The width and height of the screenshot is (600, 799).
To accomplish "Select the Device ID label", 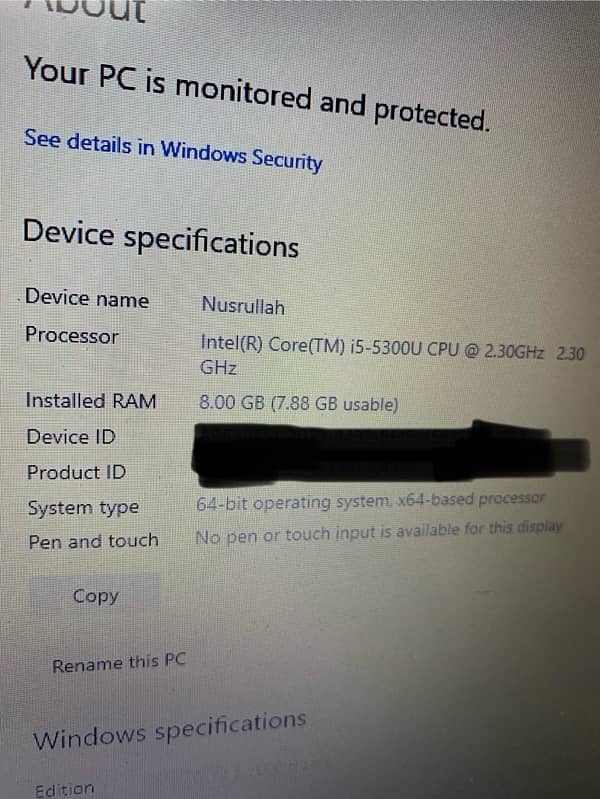I will click(71, 437).
